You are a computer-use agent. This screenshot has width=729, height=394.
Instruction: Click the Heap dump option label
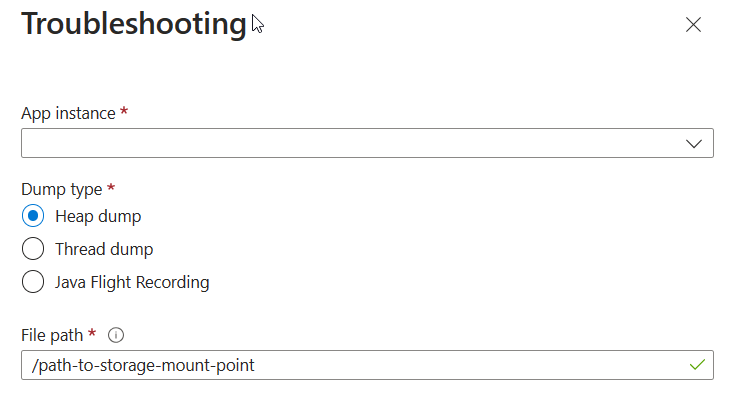tap(98, 216)
